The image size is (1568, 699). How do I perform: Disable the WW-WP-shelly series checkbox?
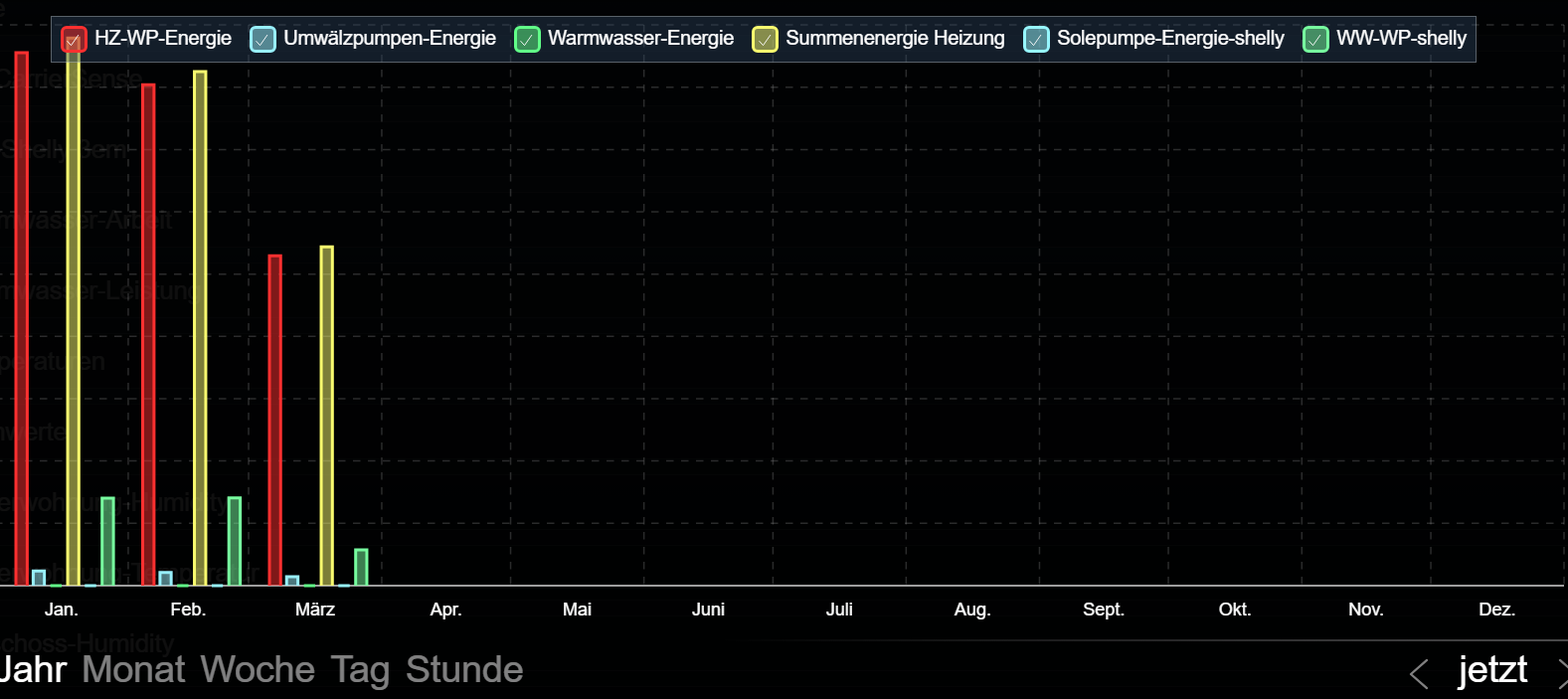coord(1315,40)
